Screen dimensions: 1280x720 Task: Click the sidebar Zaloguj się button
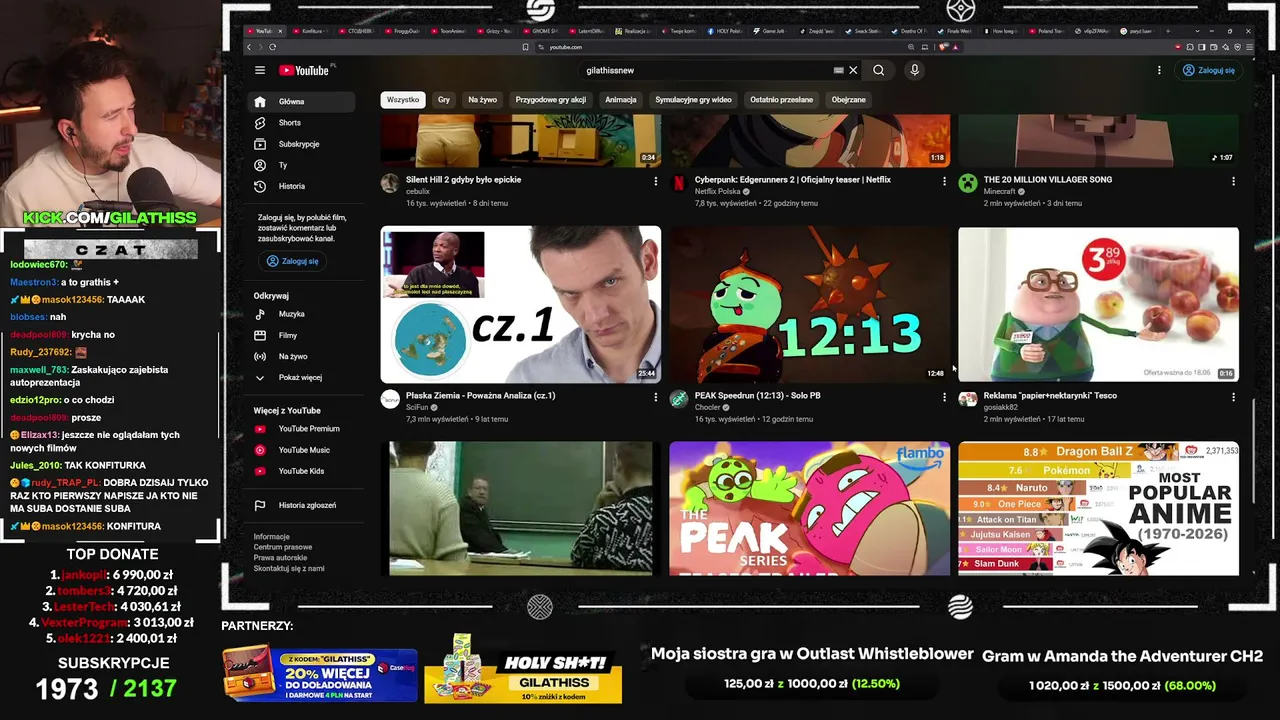click(292, 261)
